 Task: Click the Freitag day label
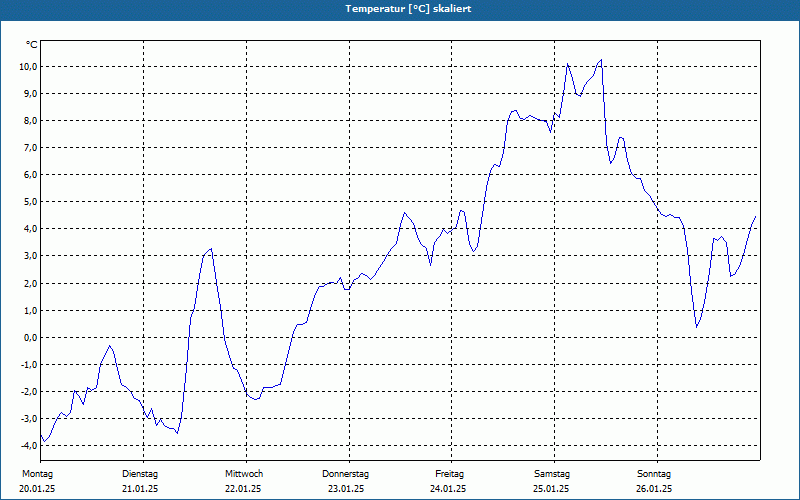click(449, 474)
